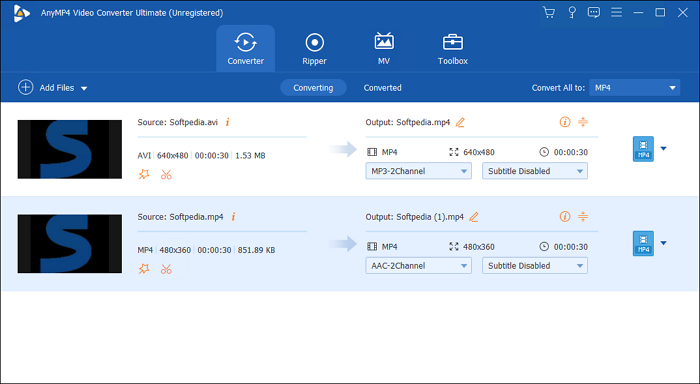Image resolution: width=700 pixels, height=384 pixels.
Task: Click the Output: Softpedia.mp4 name
Action: coord(408,122)
